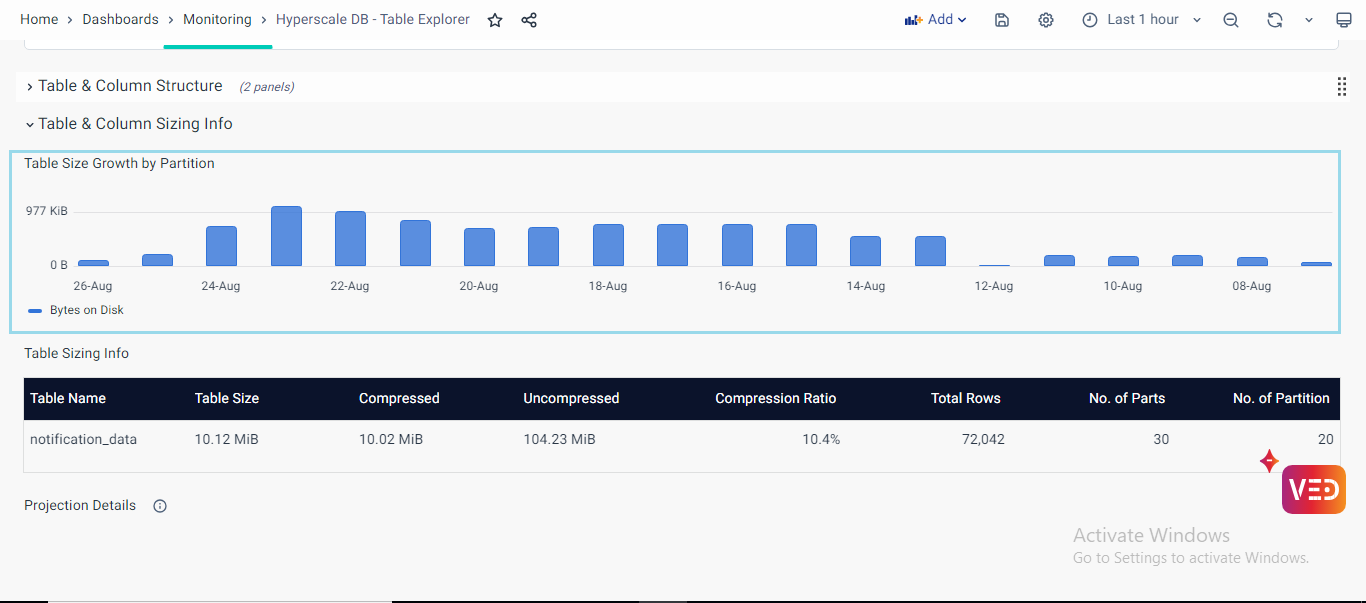Viewport: 1366px width, 603px height.
Task: Sort by the Table Size column header
Action: pos(227,398)
